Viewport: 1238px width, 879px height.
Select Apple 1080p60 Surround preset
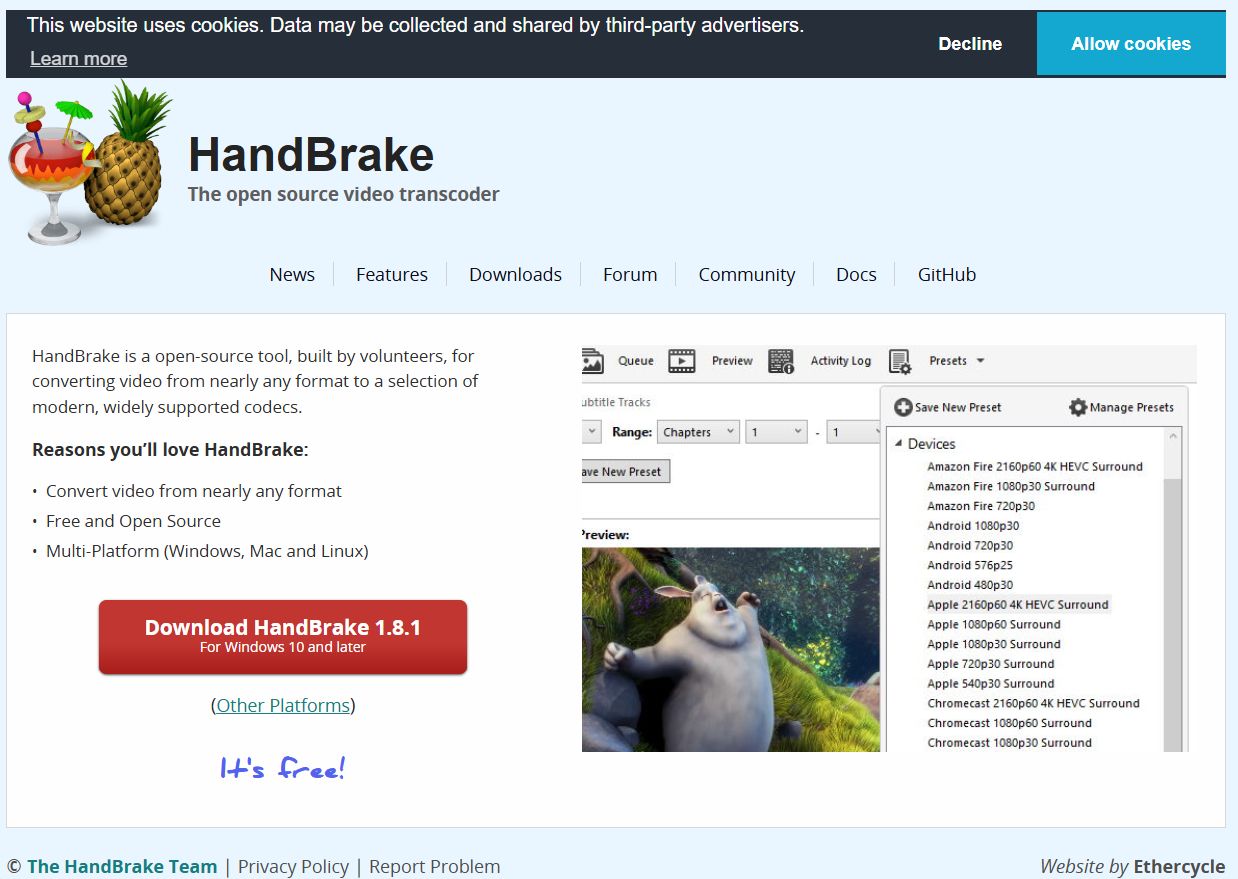994,624
